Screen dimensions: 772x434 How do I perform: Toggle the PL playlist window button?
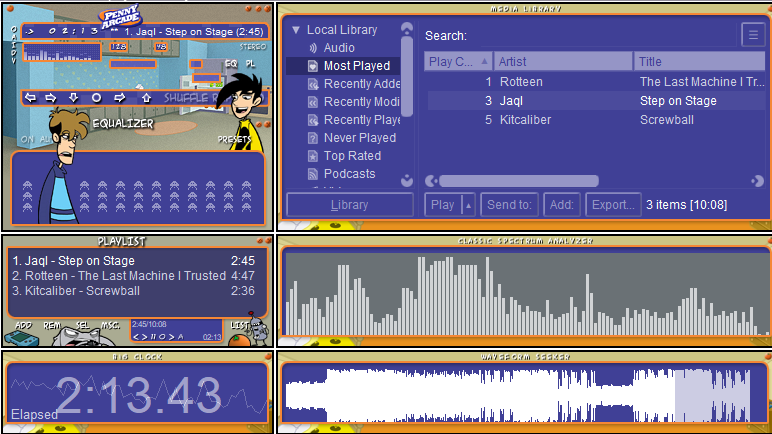click(251, 64)
